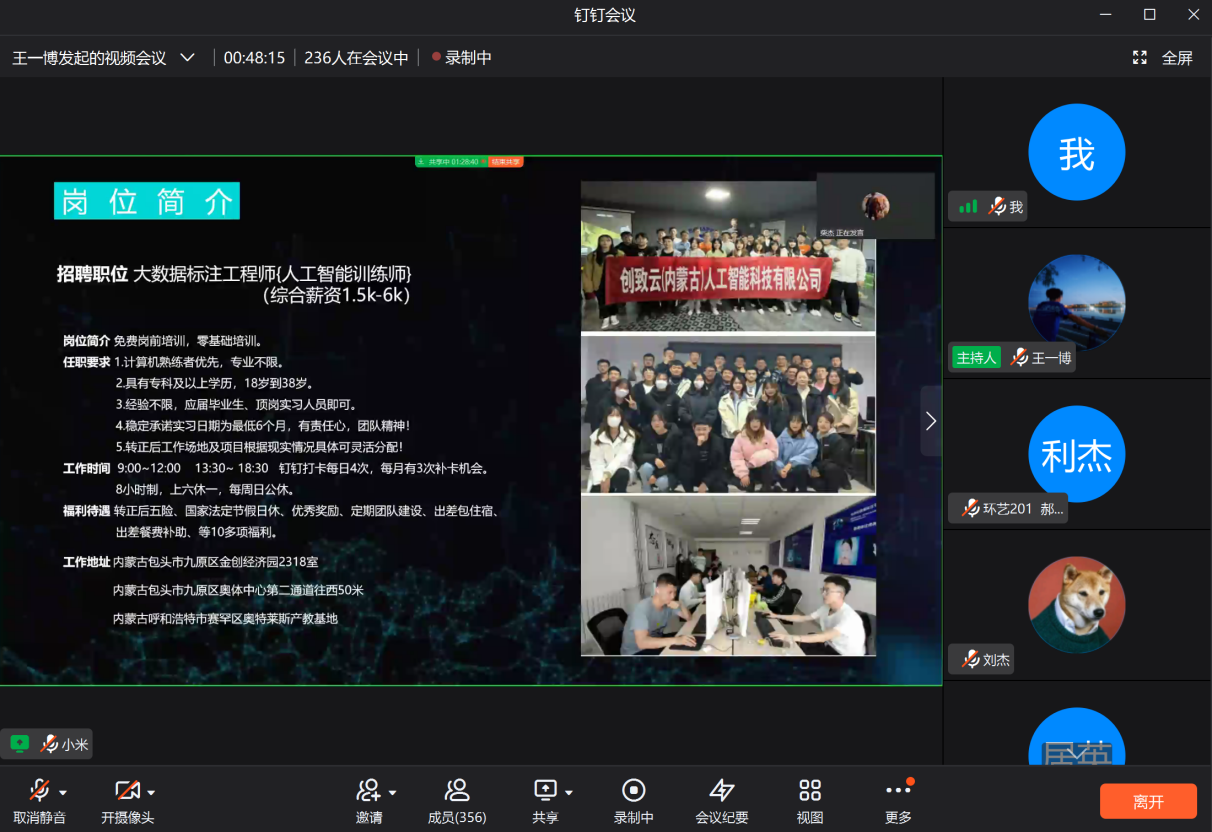Click the 共享 screen share icon
Image resolution: width=1212 pixels, height=832 pixels.
(545, 791)
